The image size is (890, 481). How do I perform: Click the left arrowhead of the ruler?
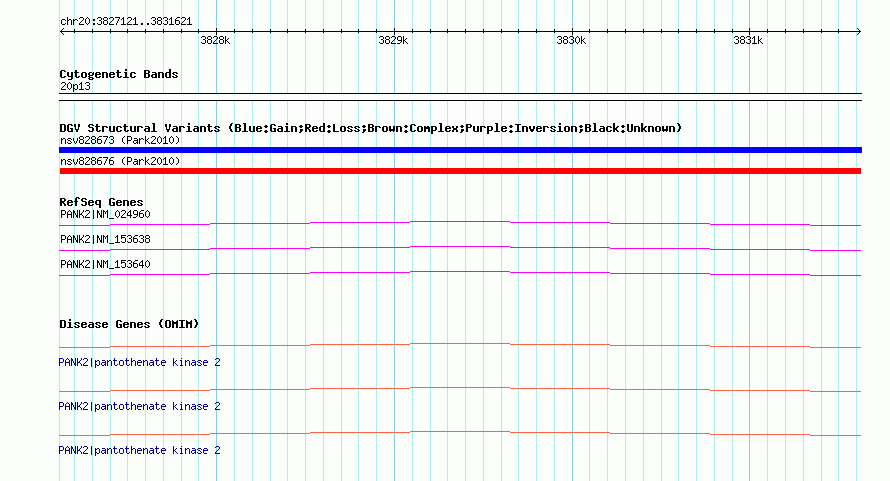(62, 32)
